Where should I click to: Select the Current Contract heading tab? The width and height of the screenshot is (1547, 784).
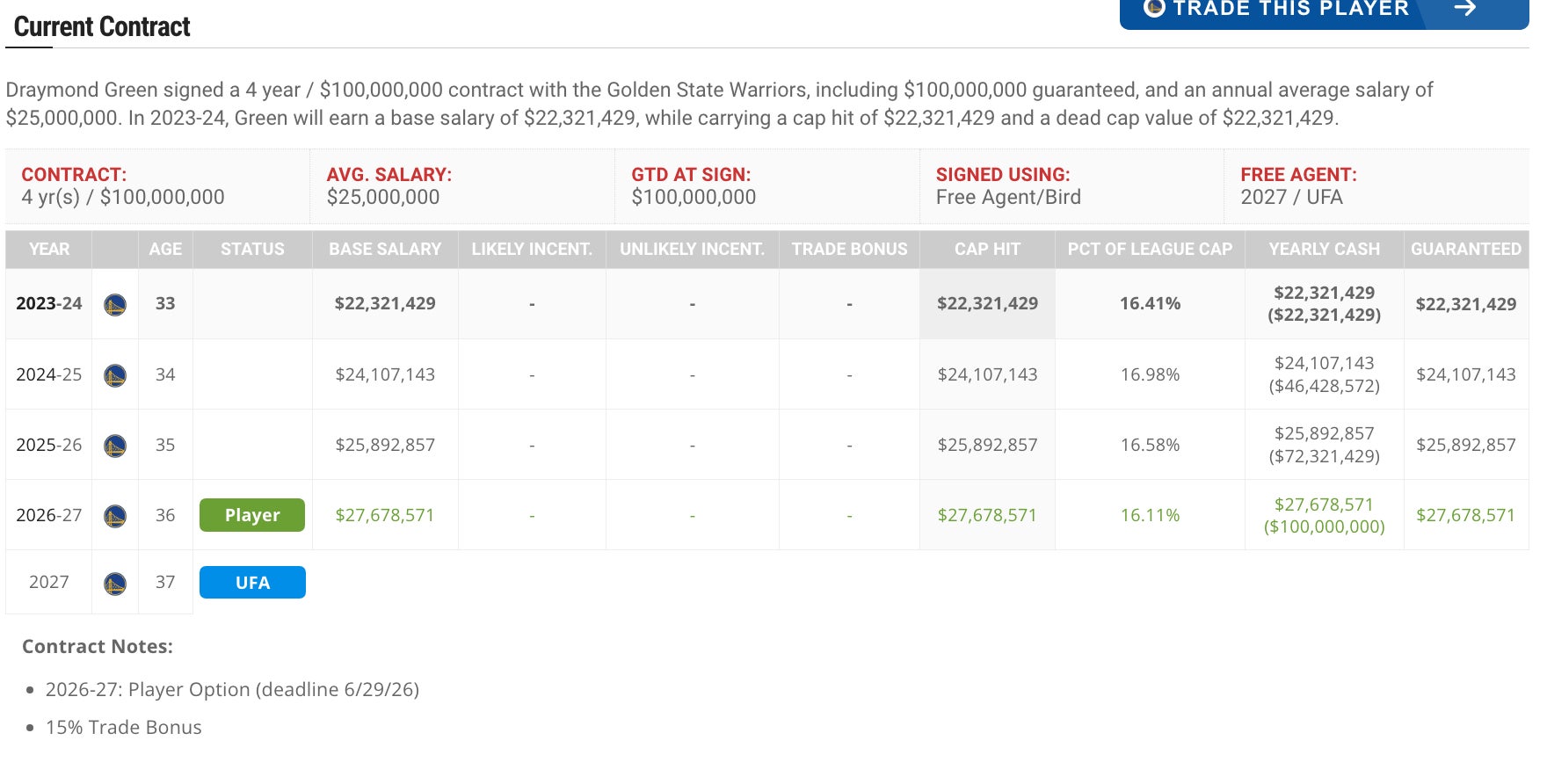tap(102, 27)
